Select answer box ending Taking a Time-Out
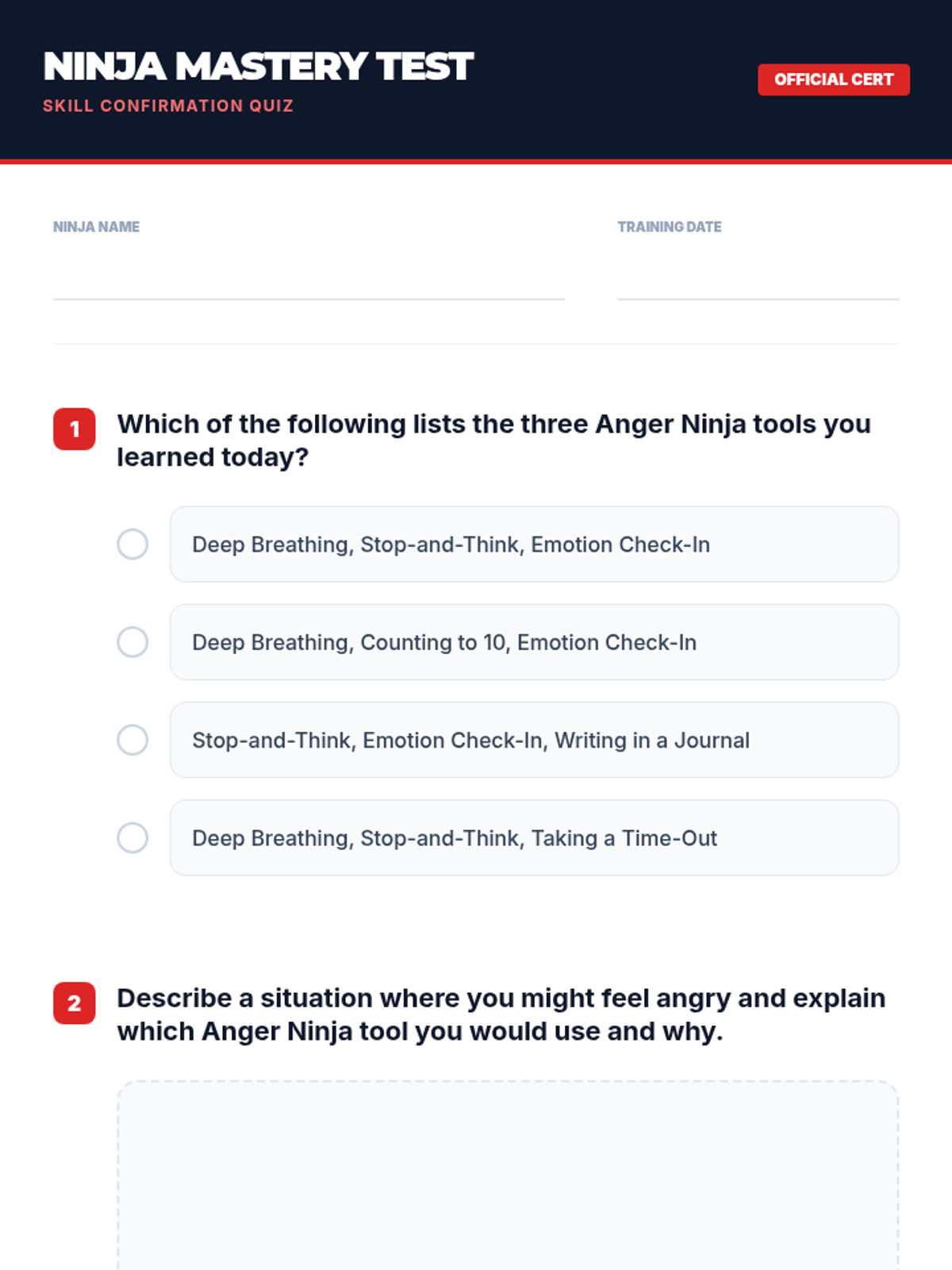Viewport: 952px width, 1270px height. 534,838
